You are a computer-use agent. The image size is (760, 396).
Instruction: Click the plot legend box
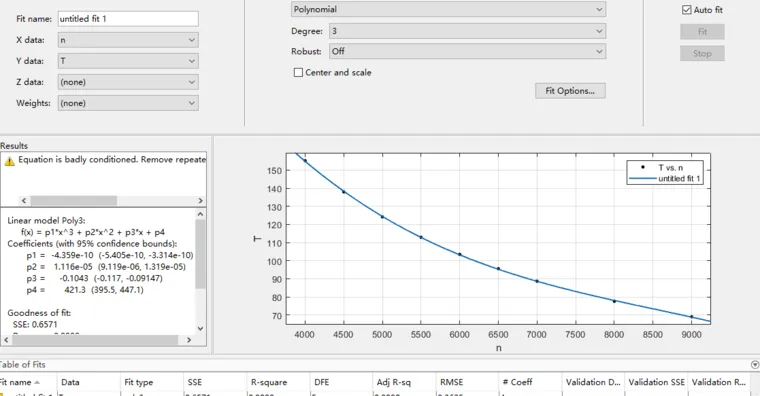point(665,173)
